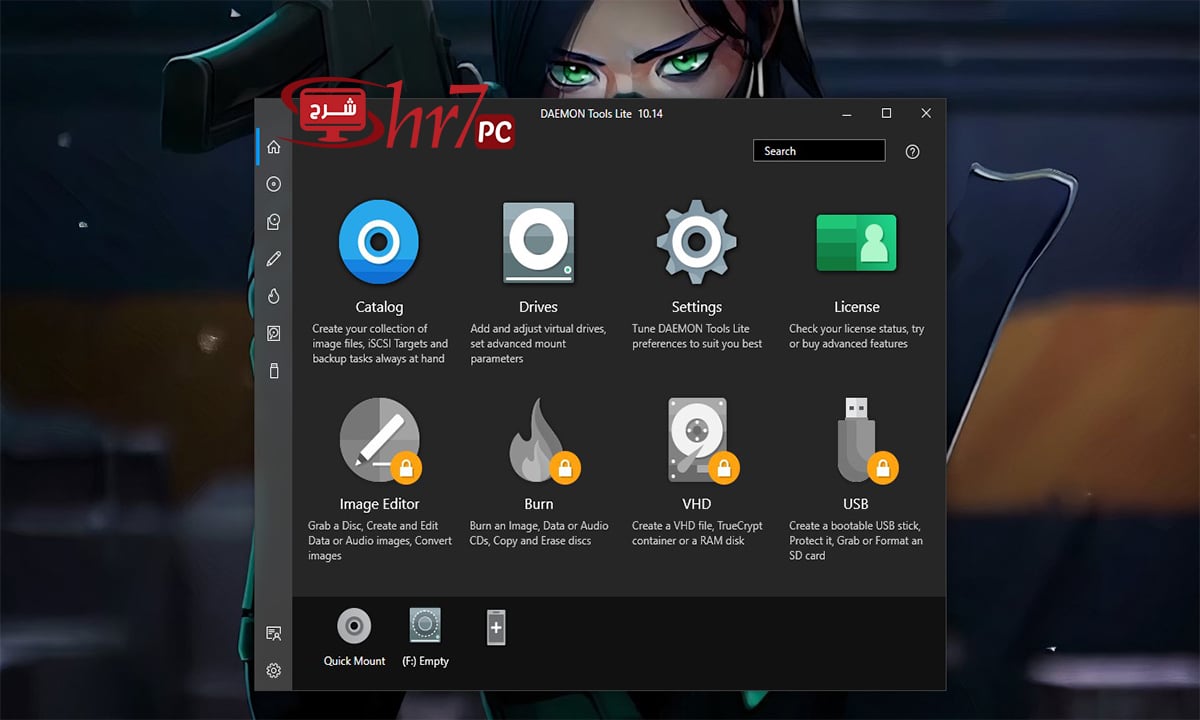The height and width of the screenshot is (720, 1200).
Task: Select the pencil Image Editor sidebar icon
Action: 273,258
